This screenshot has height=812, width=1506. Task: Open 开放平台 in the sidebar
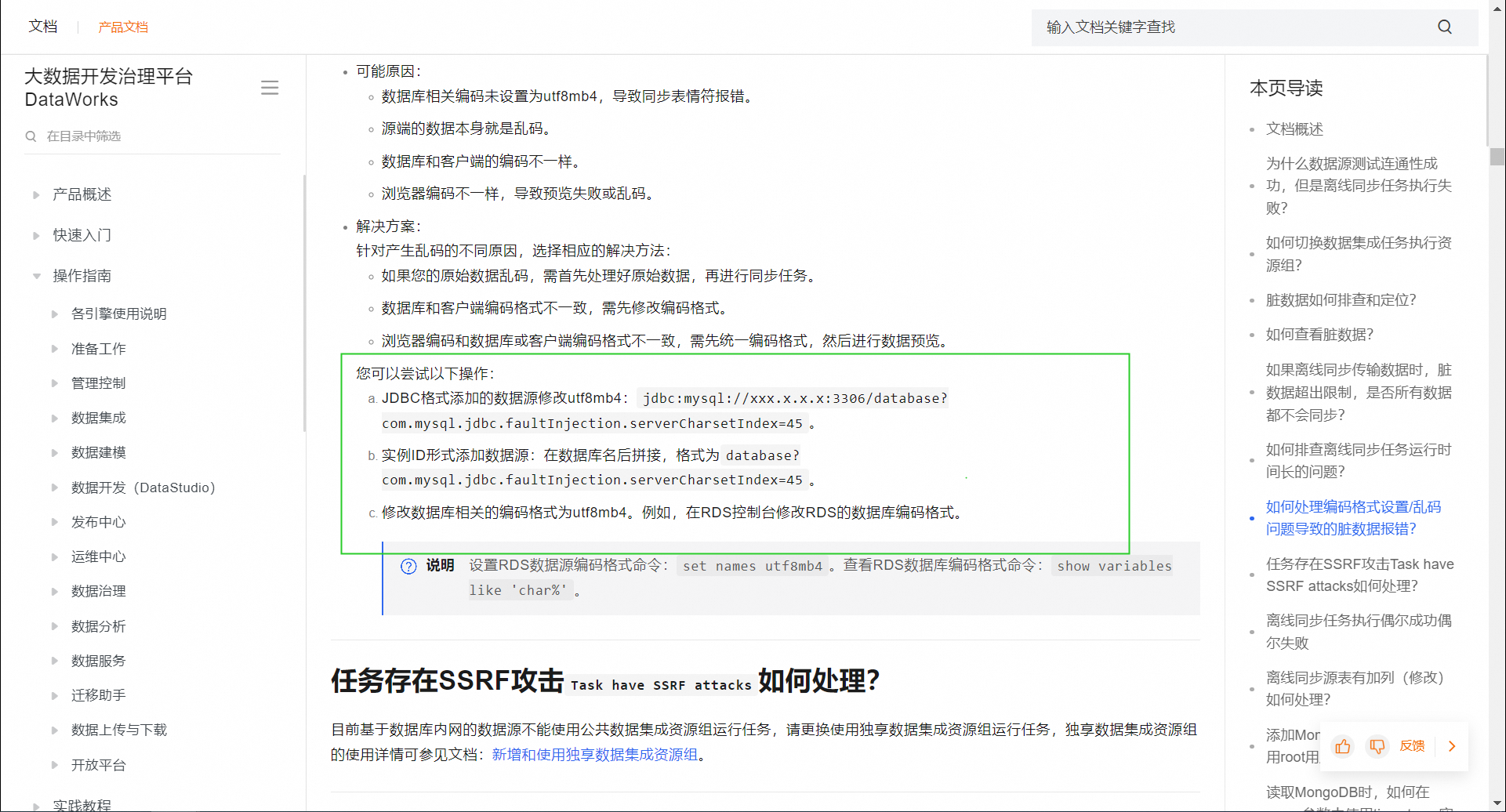pyautogui.click(x=99, y=765)
